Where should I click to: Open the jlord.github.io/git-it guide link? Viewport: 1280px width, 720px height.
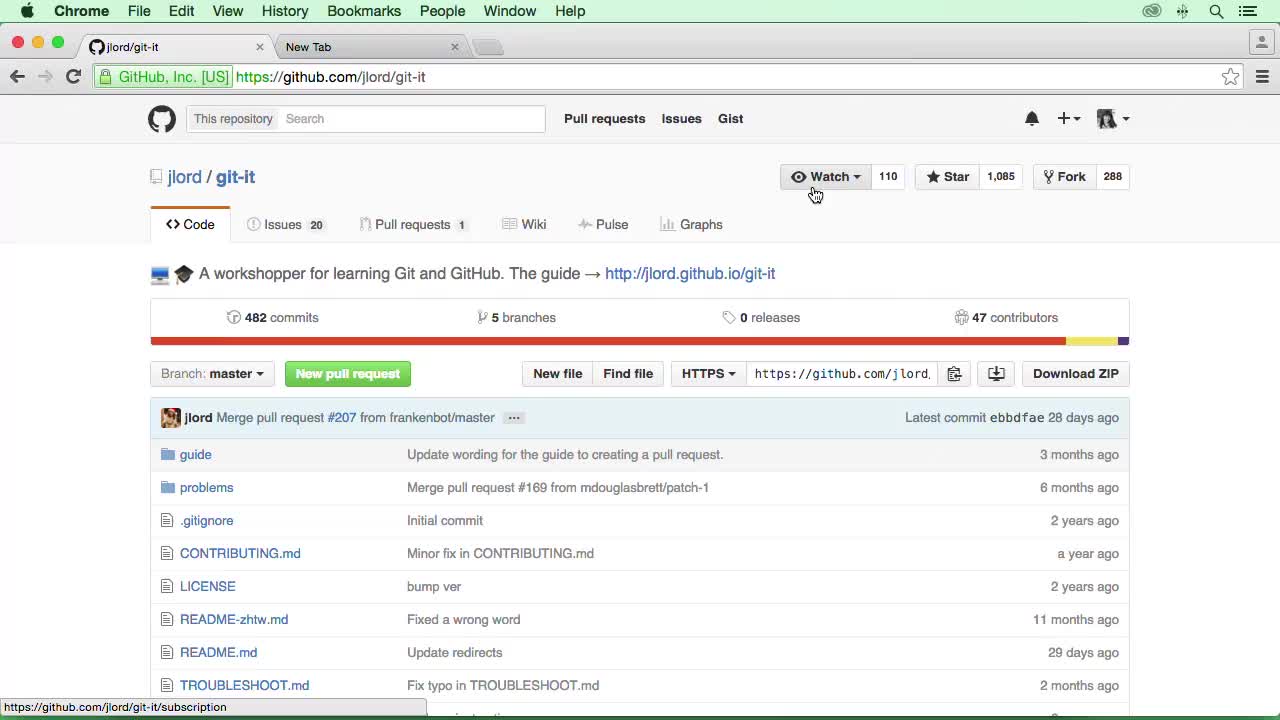(x=690, y=274)
